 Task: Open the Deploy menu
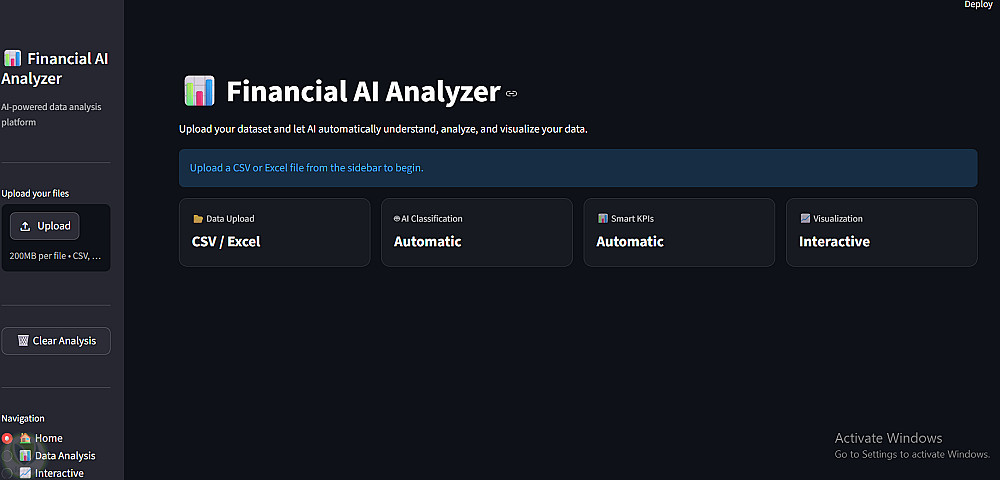(978, 4)
